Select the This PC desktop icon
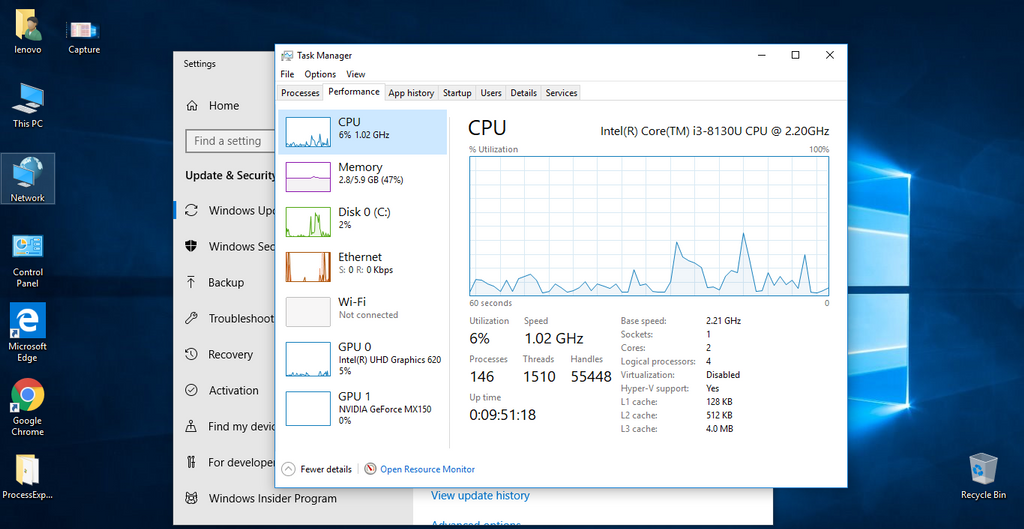Image resolution: width=1024 pixels, height=529 pixels. (27, 105)
